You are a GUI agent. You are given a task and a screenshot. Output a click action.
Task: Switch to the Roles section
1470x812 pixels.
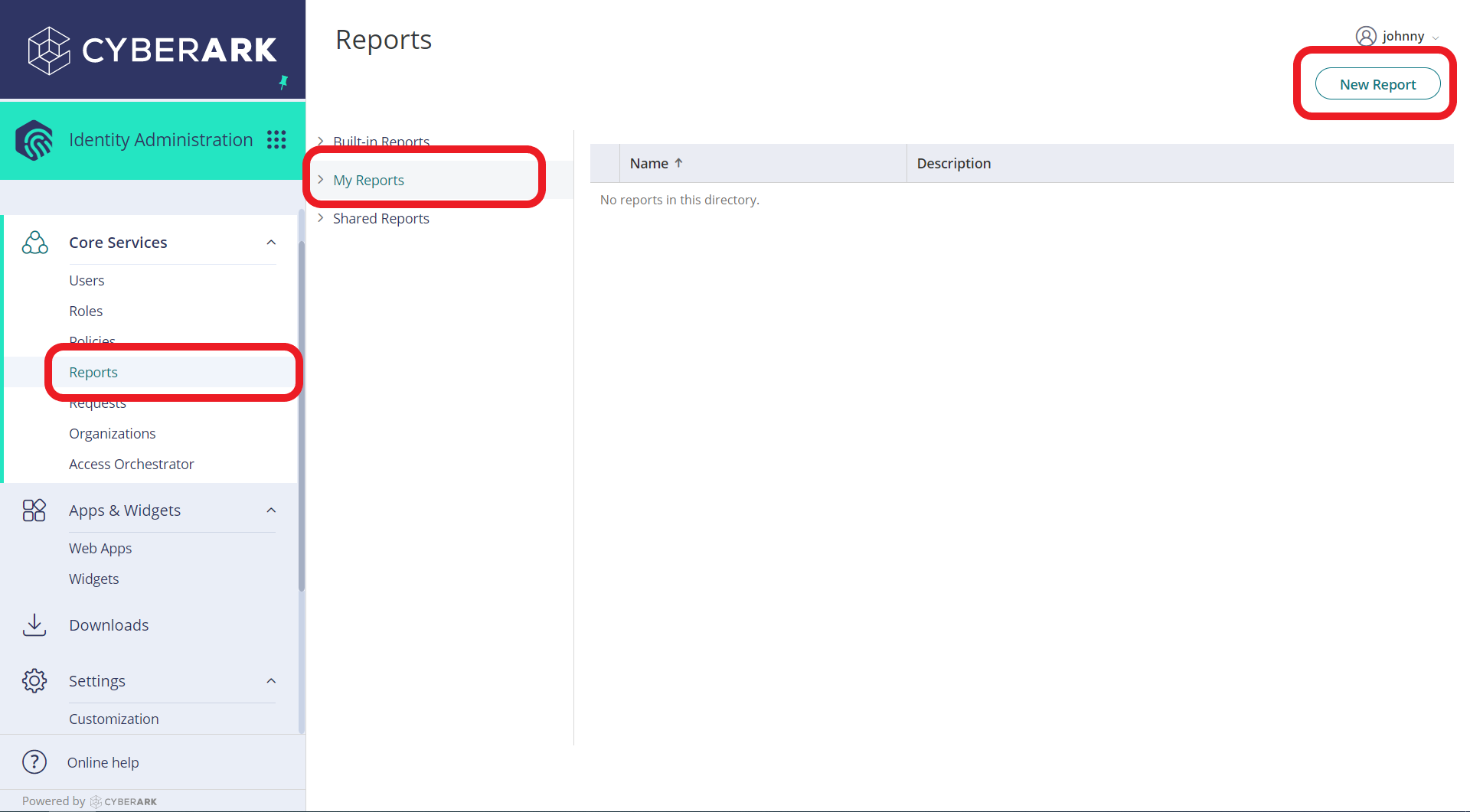[x=85, y=311]
